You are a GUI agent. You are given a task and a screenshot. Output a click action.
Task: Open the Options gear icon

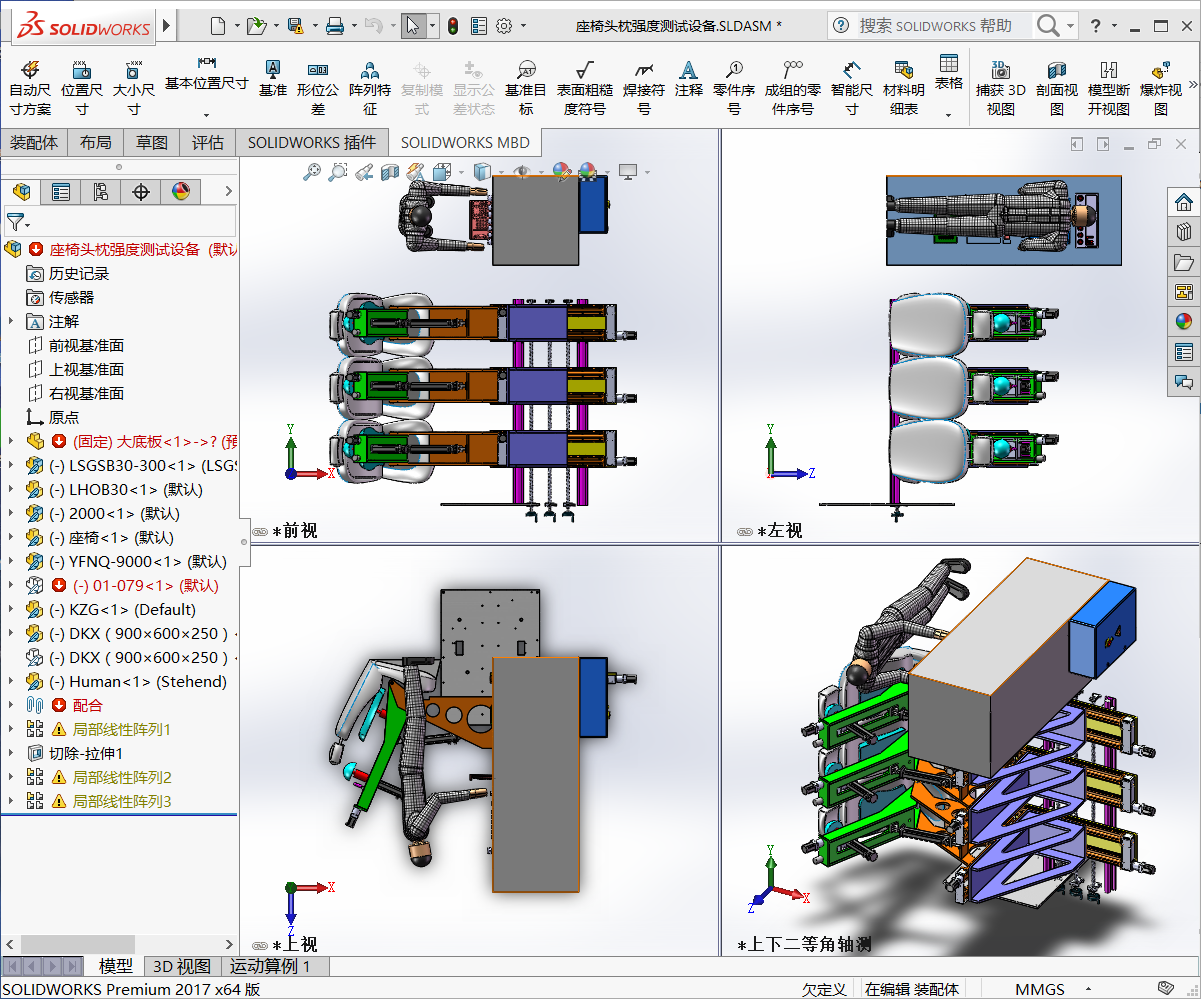click(x=504, y=26)
